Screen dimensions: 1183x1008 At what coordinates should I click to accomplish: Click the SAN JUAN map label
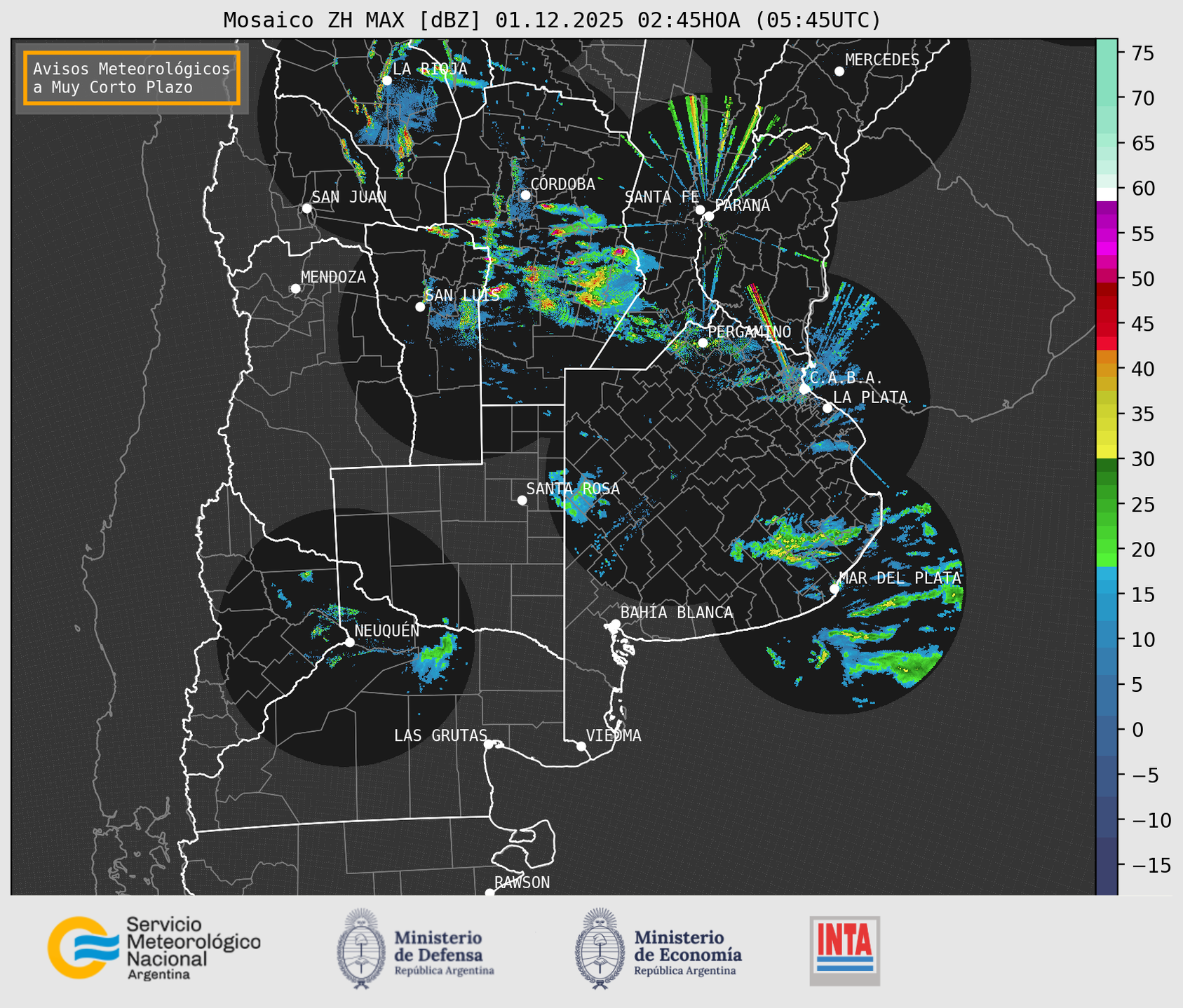pyautogui.click(x=349, y=197)
